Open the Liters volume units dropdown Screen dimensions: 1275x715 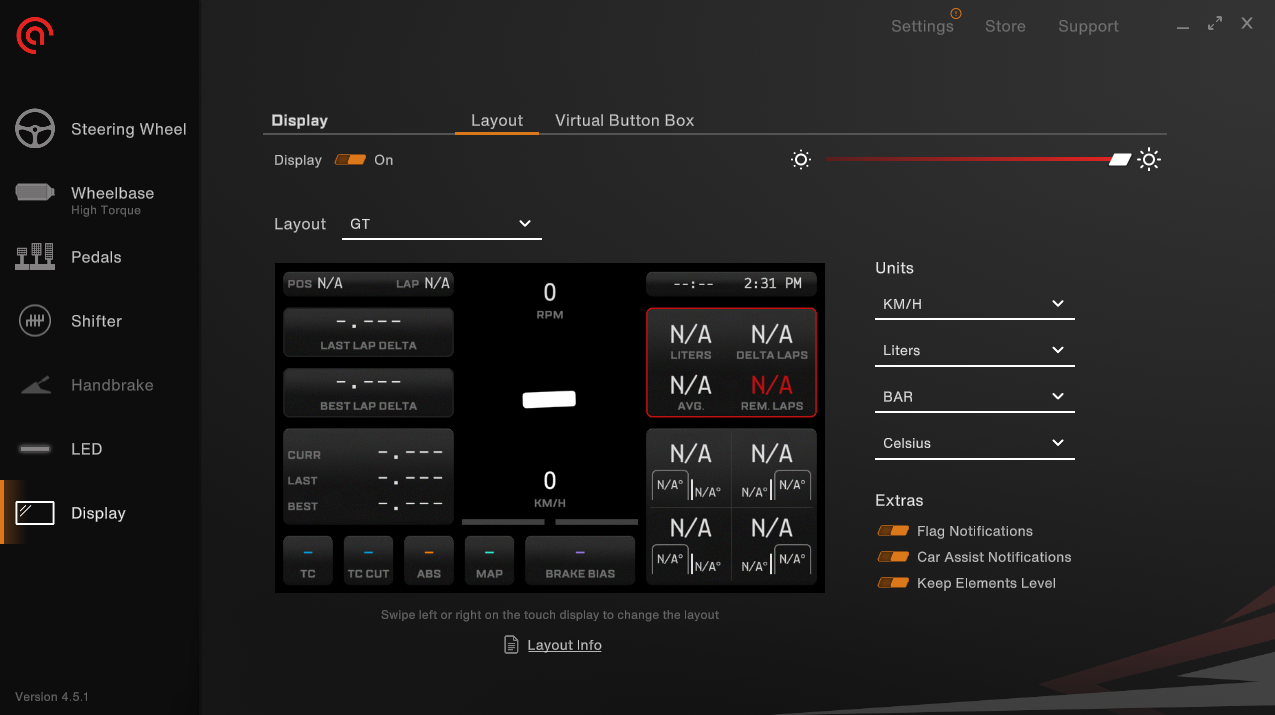tap(975, 350)
